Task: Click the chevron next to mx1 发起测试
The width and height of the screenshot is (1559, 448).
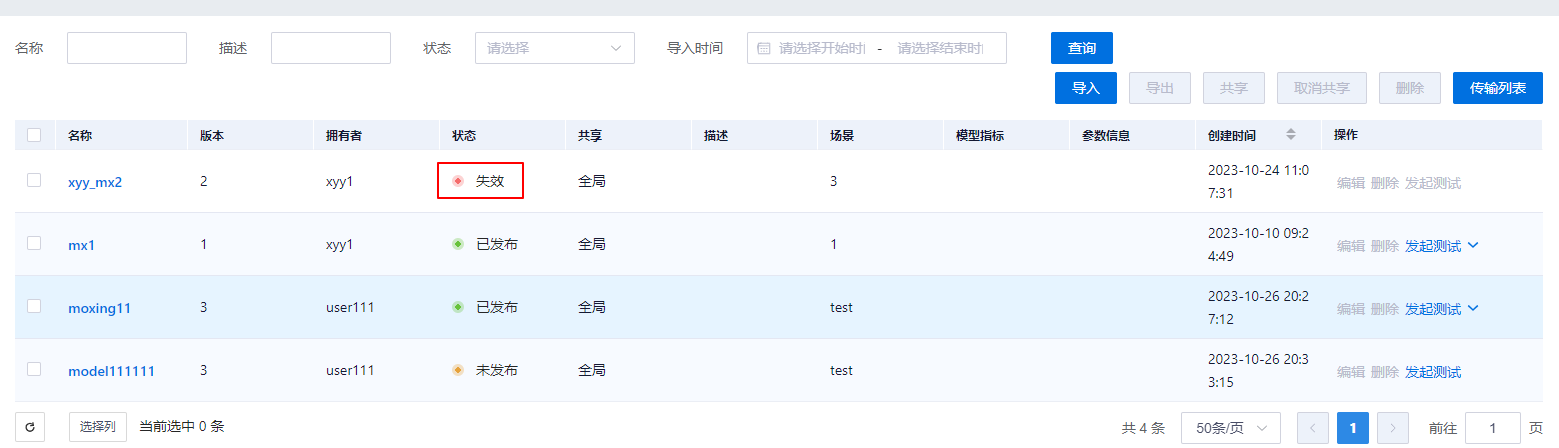Action: pos(1472,246)
